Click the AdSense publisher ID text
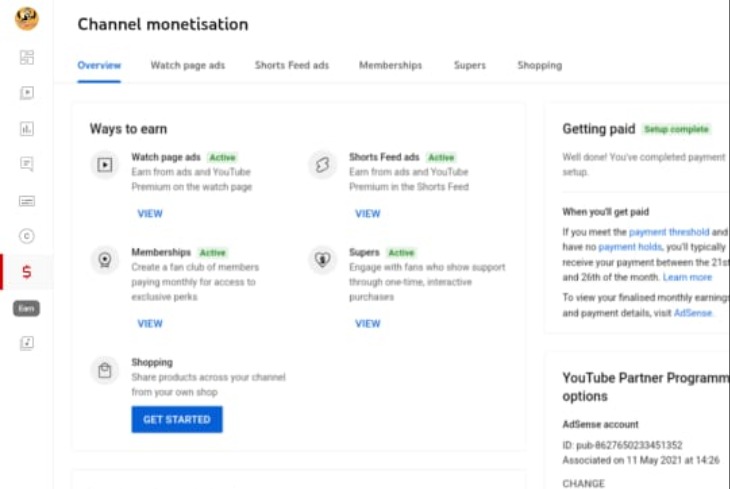Image resolution: width=730 pixels, height=489 pixels. click(622, 446)
